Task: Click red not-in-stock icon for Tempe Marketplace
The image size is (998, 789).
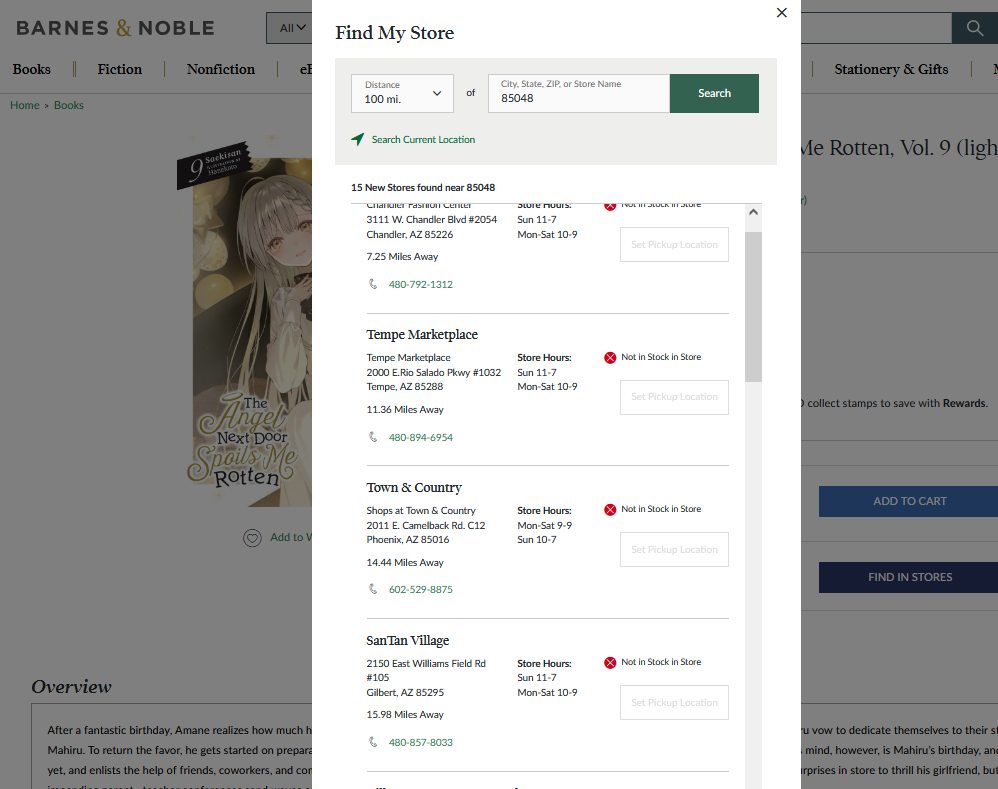Action: point(610,358)
